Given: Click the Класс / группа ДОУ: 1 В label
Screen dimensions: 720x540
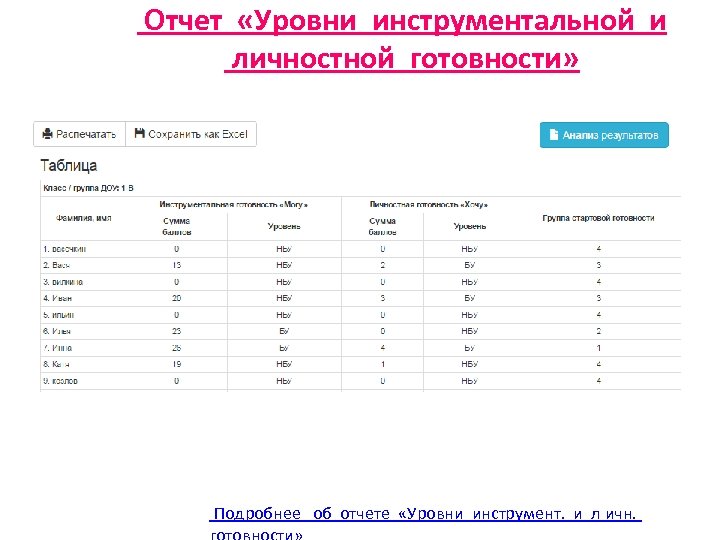Looking at the screenshot, I should (x=88, y=188).
